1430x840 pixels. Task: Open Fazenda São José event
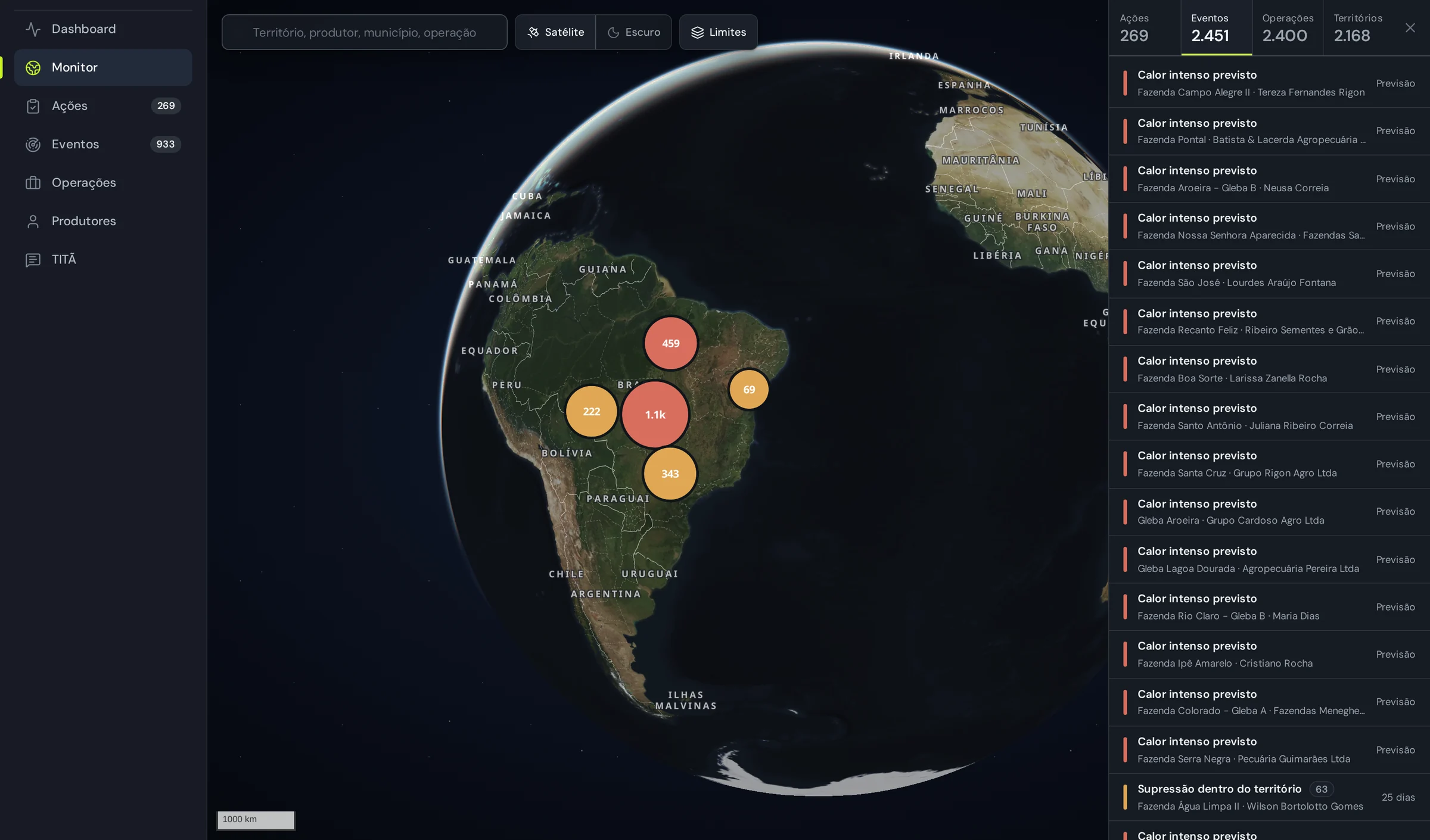pyautogui.click(x=1269, y=274)
